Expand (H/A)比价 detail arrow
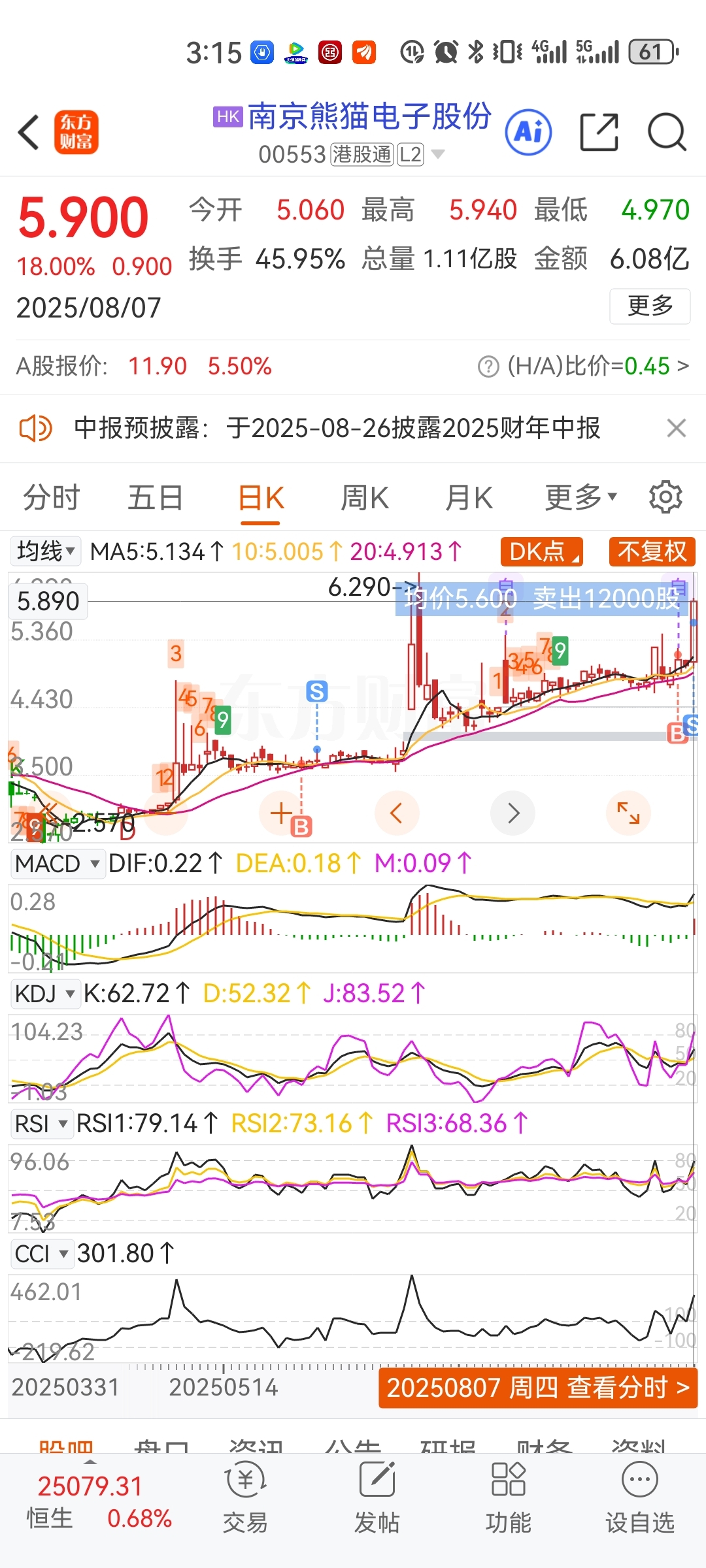Image resolution: width=706 pixels, height=1568 pixels. [683, 366]
